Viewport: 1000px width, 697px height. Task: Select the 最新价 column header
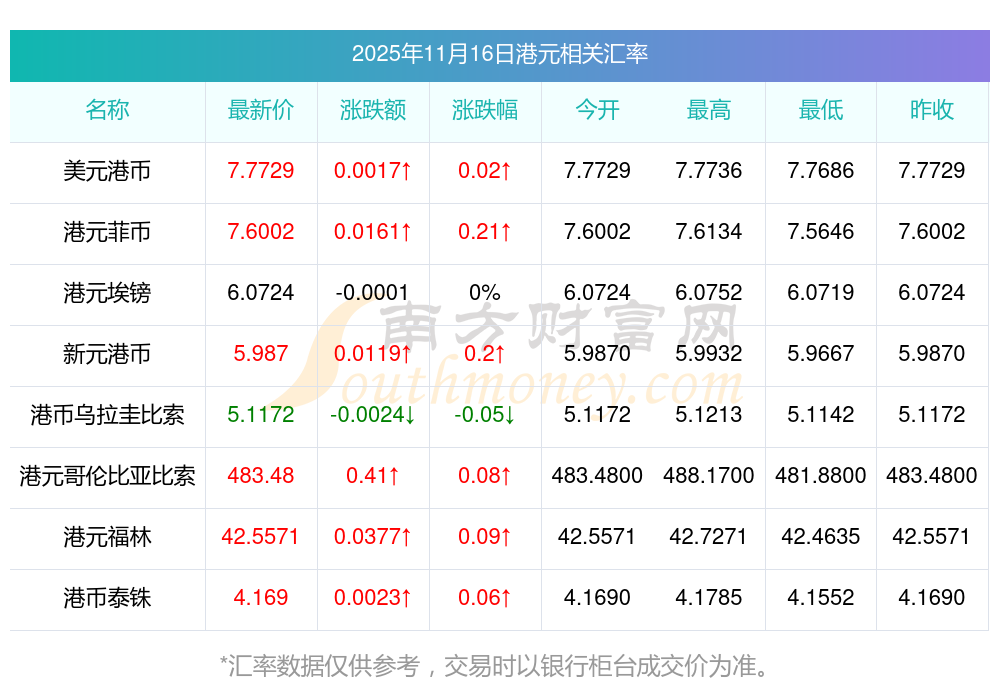tap(260, 110)
